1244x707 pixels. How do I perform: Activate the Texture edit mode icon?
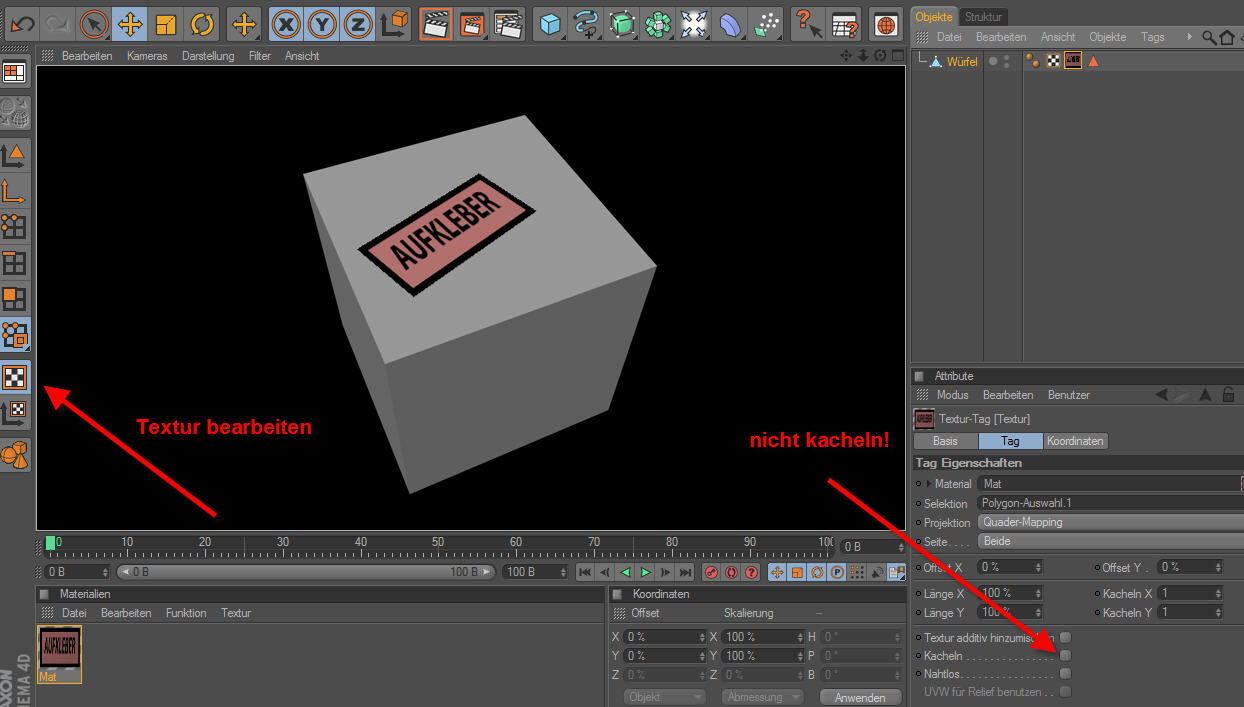(15, 377)
